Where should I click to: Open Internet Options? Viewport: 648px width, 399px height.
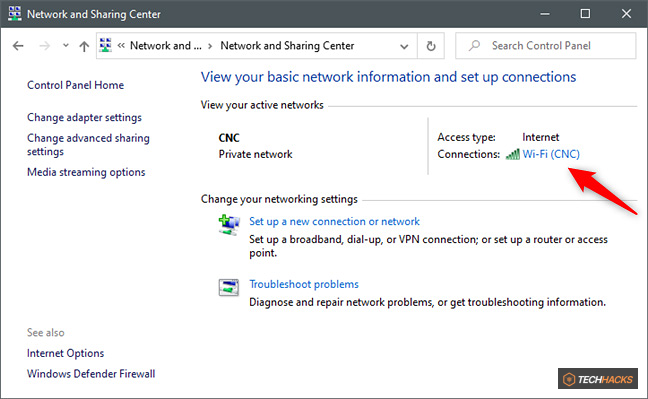click(x=65, y=354)
